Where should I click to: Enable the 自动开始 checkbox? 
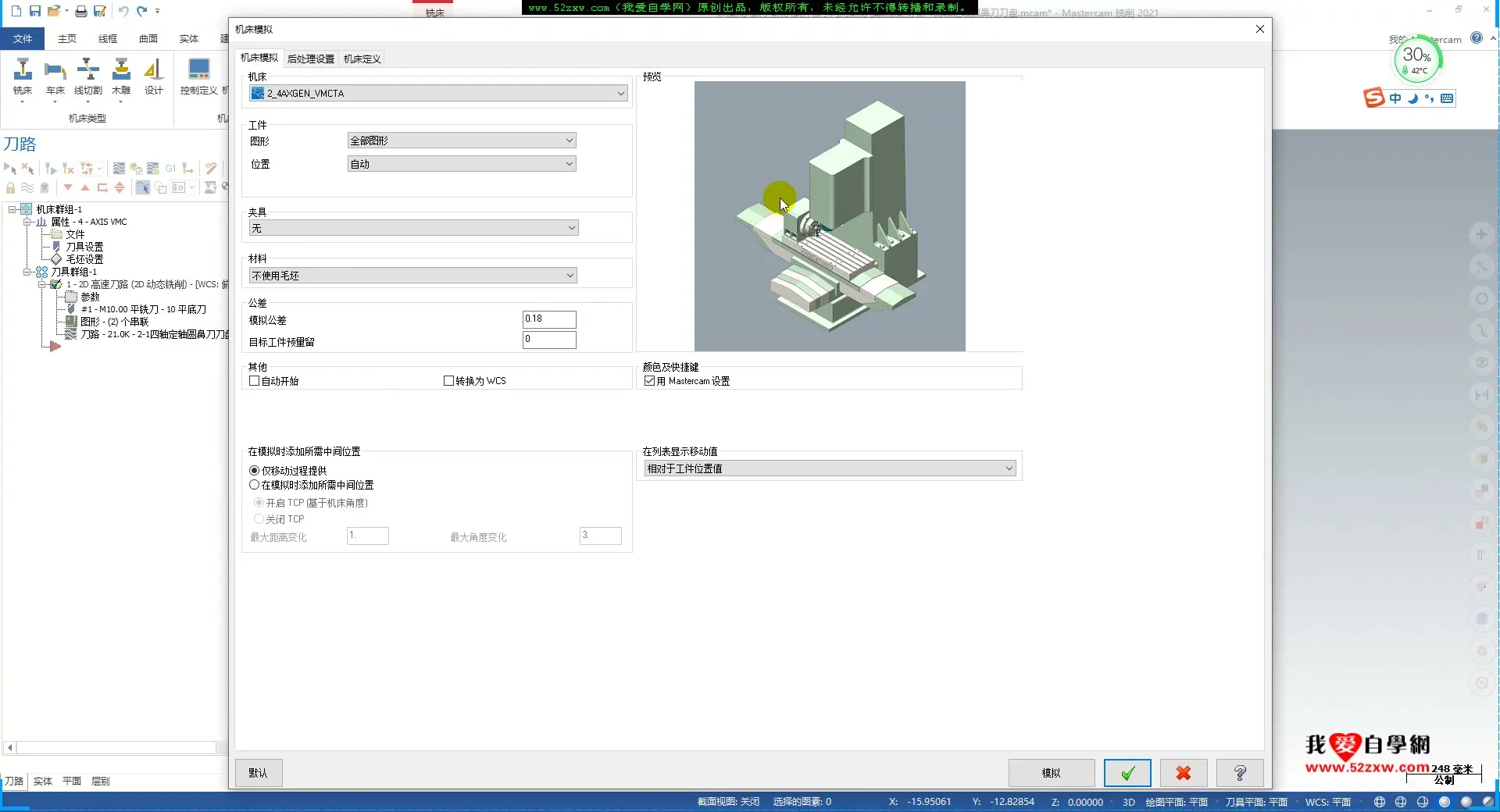(255, 381)
